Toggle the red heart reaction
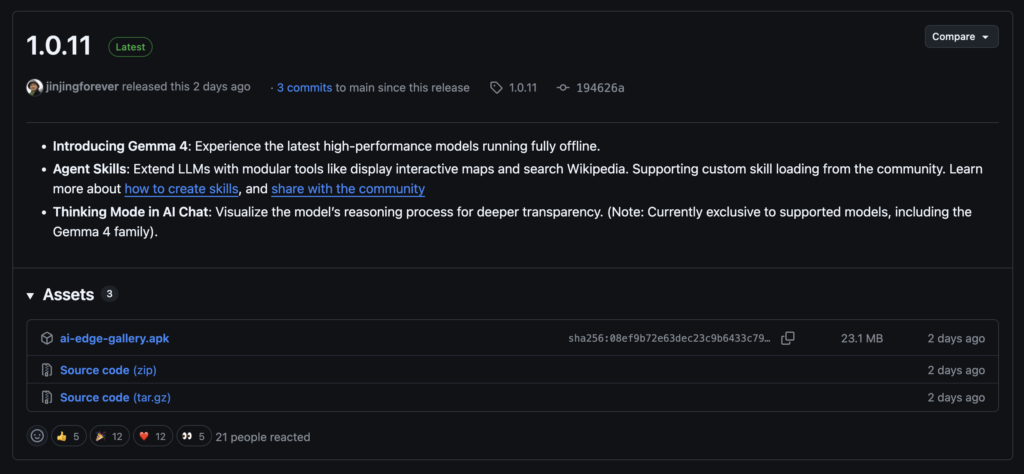Image resolution: width=1024 pixels, height=474 pixels. 153,436
